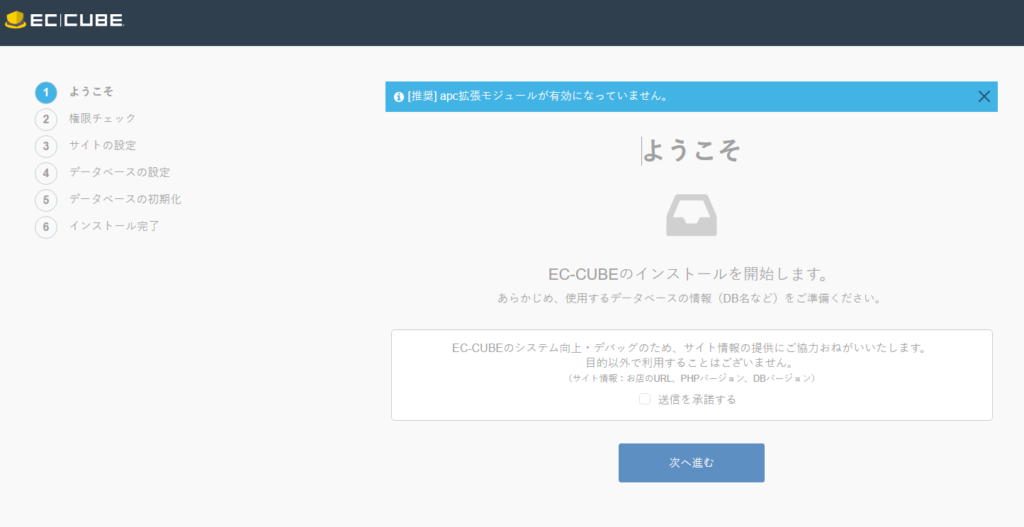
Task: Click the step 2 number circle
Action: click(46, 119)
